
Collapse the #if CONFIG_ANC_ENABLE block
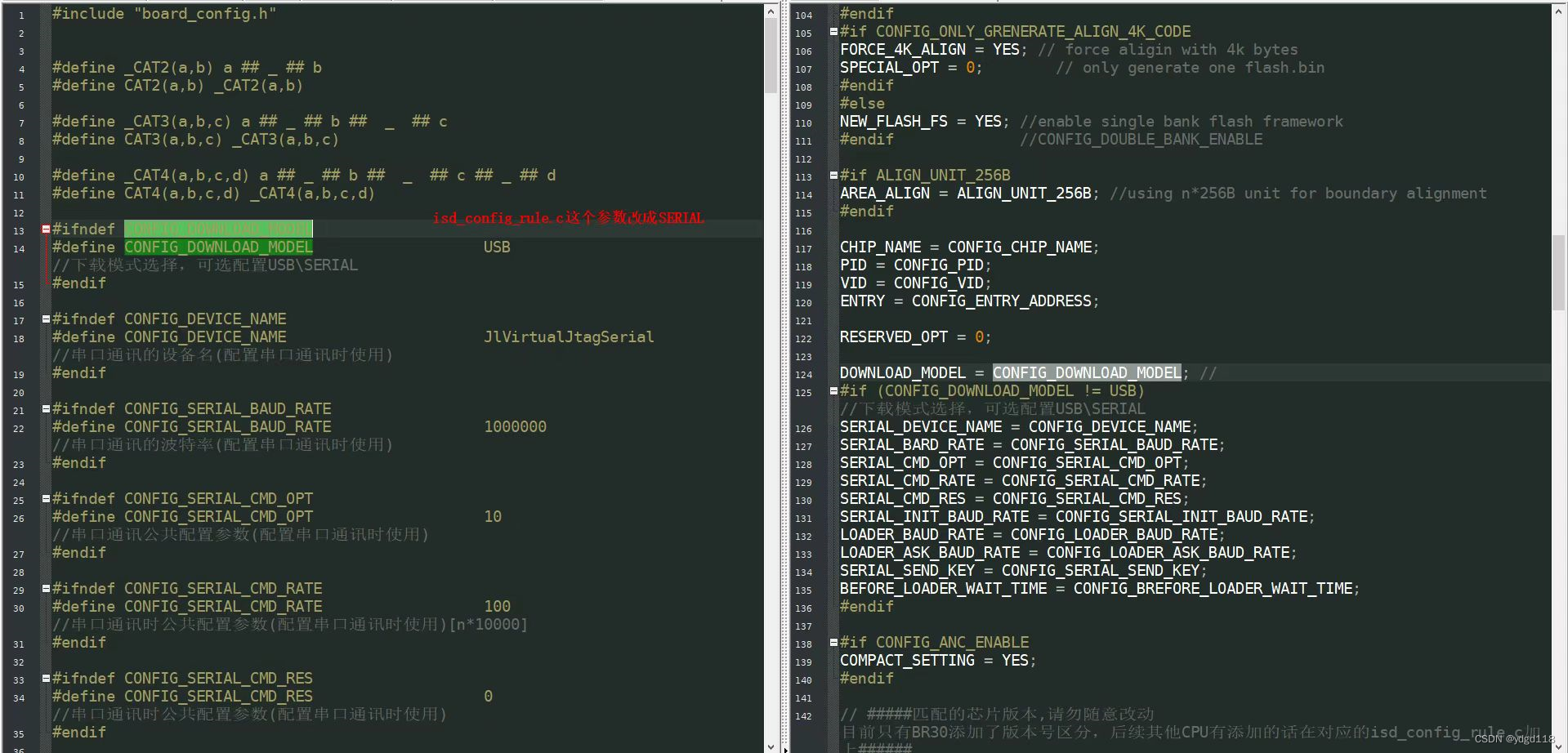click(833, 643)
